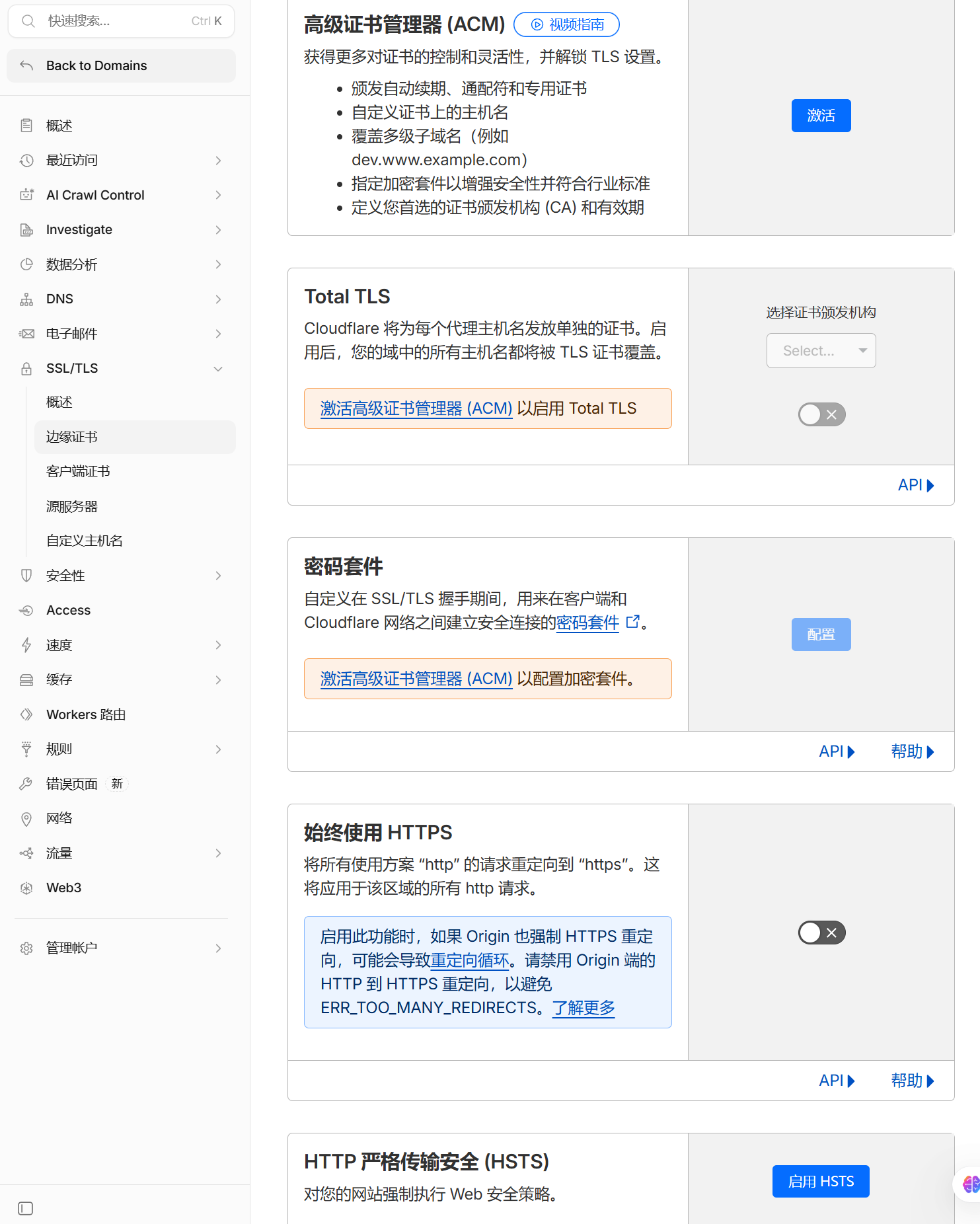Image resolution: width=980 pixels, height=1224 pixels.
Task: Collapse the sidebar with the panel icon
Action: [x=26, y=1208]
